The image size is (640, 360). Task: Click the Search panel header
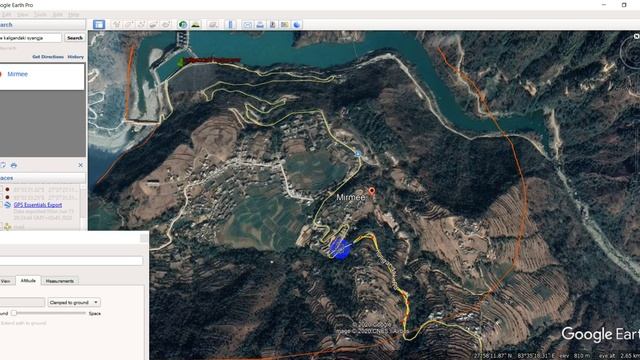pos(42,25)
